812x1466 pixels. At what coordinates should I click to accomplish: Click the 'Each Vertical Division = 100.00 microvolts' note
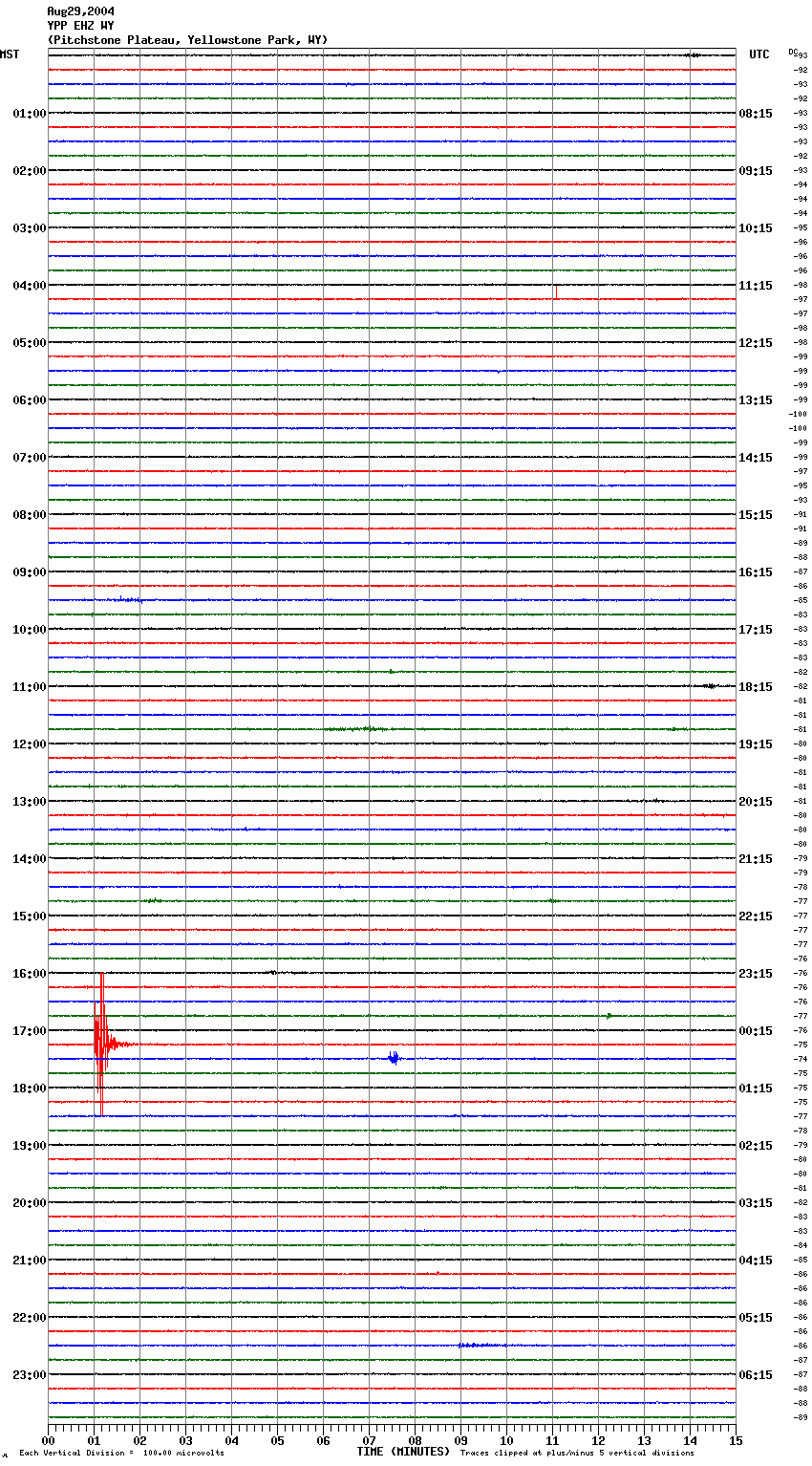[121, 1454]
